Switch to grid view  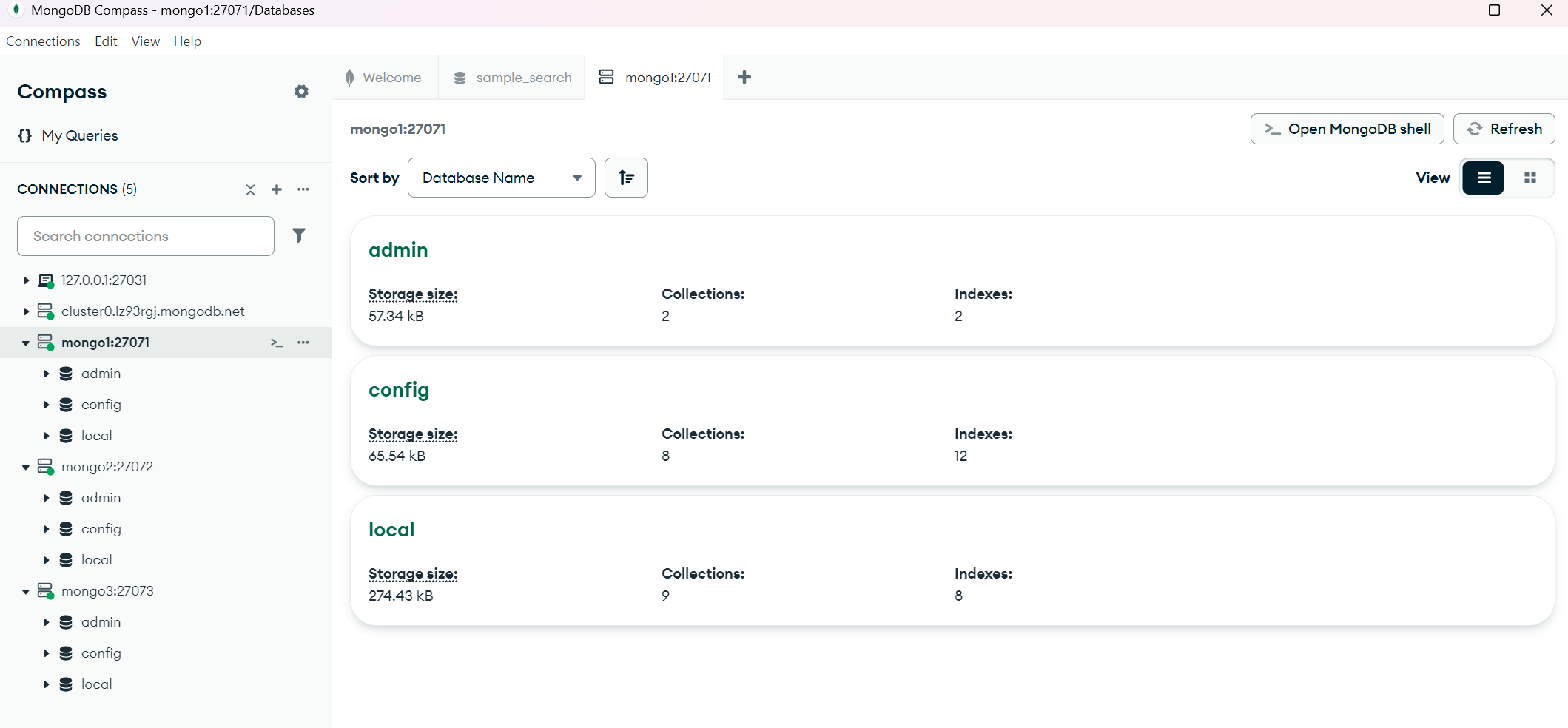pos(1530,178)
